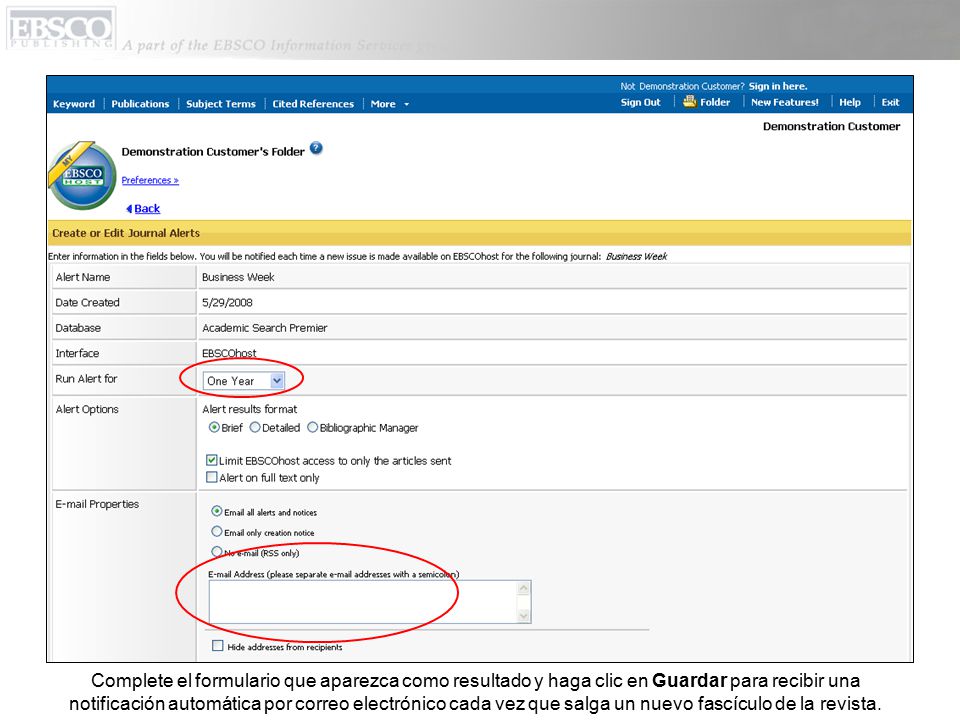The image size is (960, 720).
Task: Open the Help link
Action: [x=850, y=102]
